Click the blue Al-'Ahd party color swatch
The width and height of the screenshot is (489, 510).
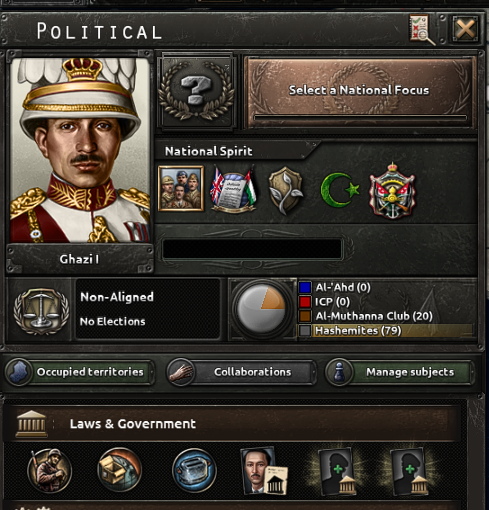pyautogui.click(x=305, y=287)
